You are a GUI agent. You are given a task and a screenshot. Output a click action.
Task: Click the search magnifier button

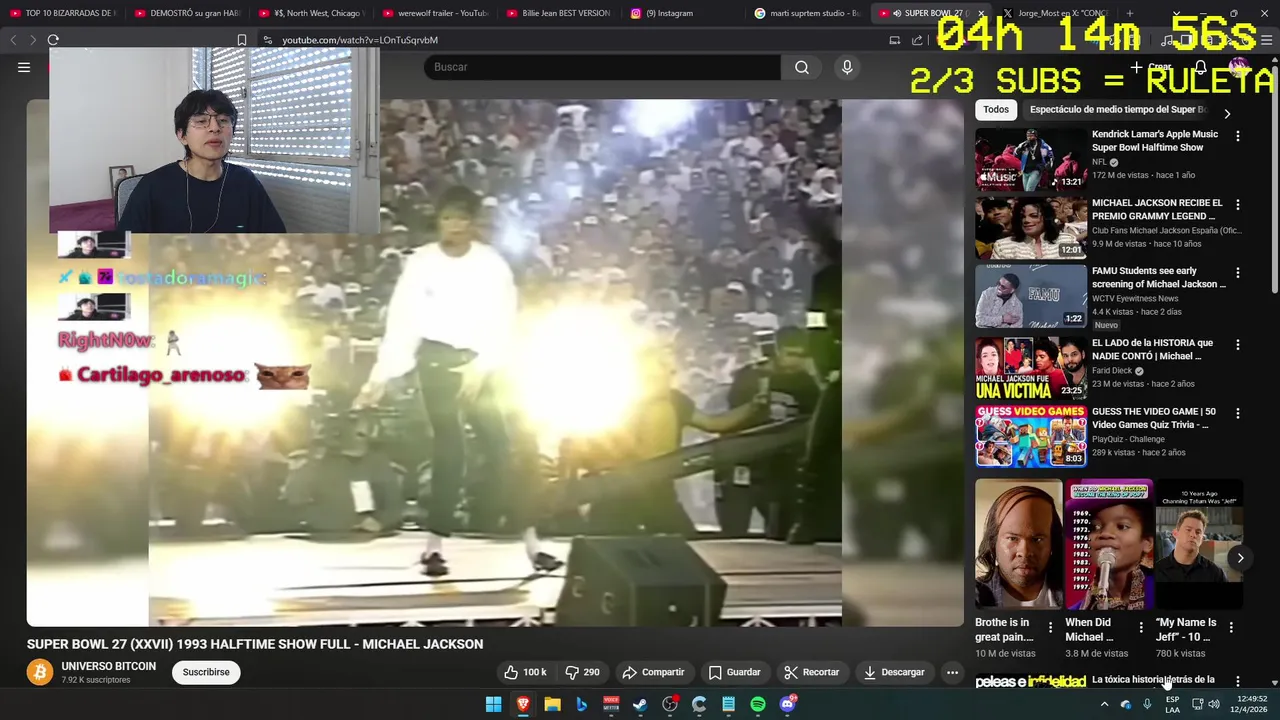point(802,67)
